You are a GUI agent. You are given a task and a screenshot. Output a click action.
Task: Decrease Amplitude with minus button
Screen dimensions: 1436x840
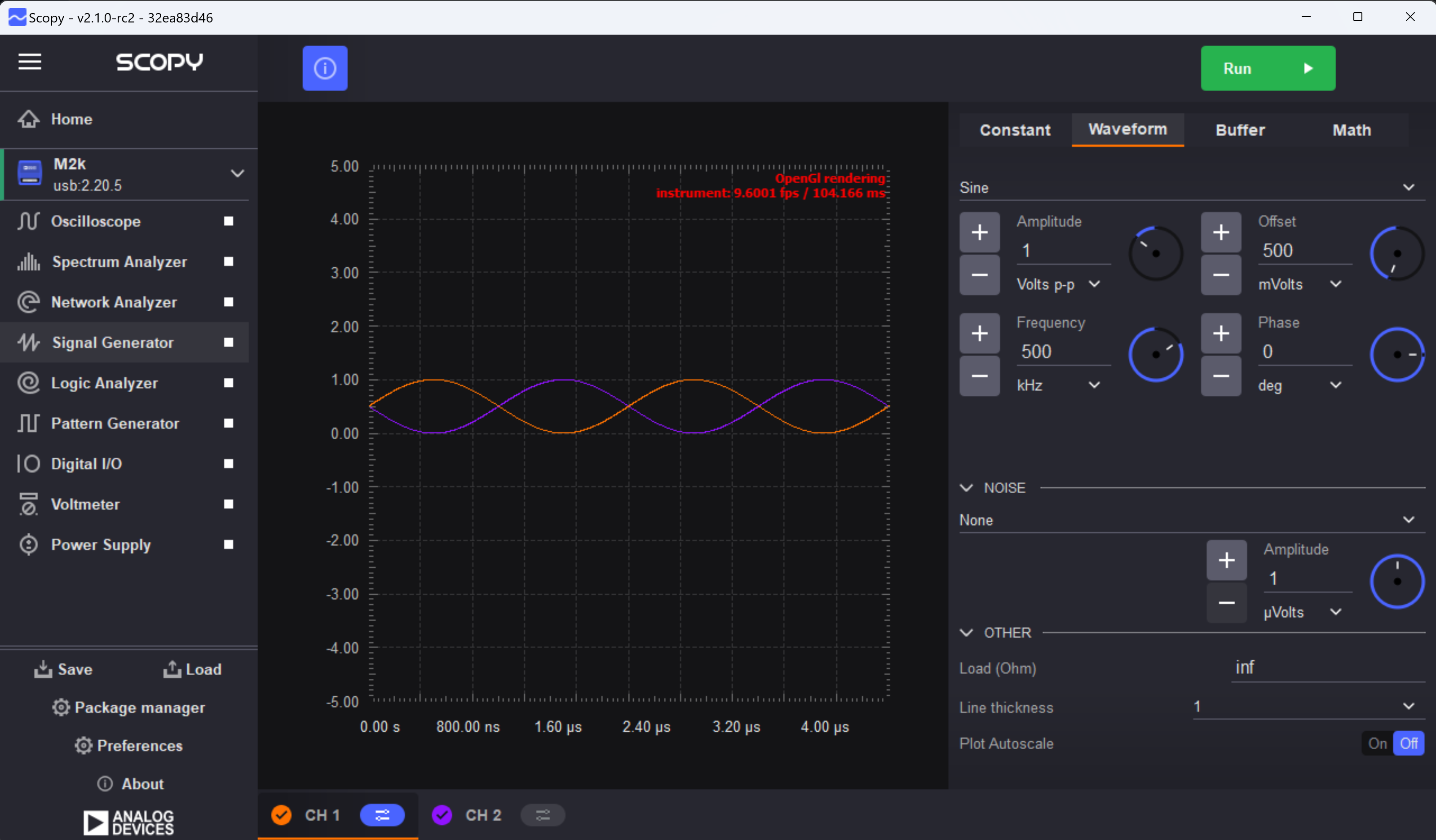[980, 274]
